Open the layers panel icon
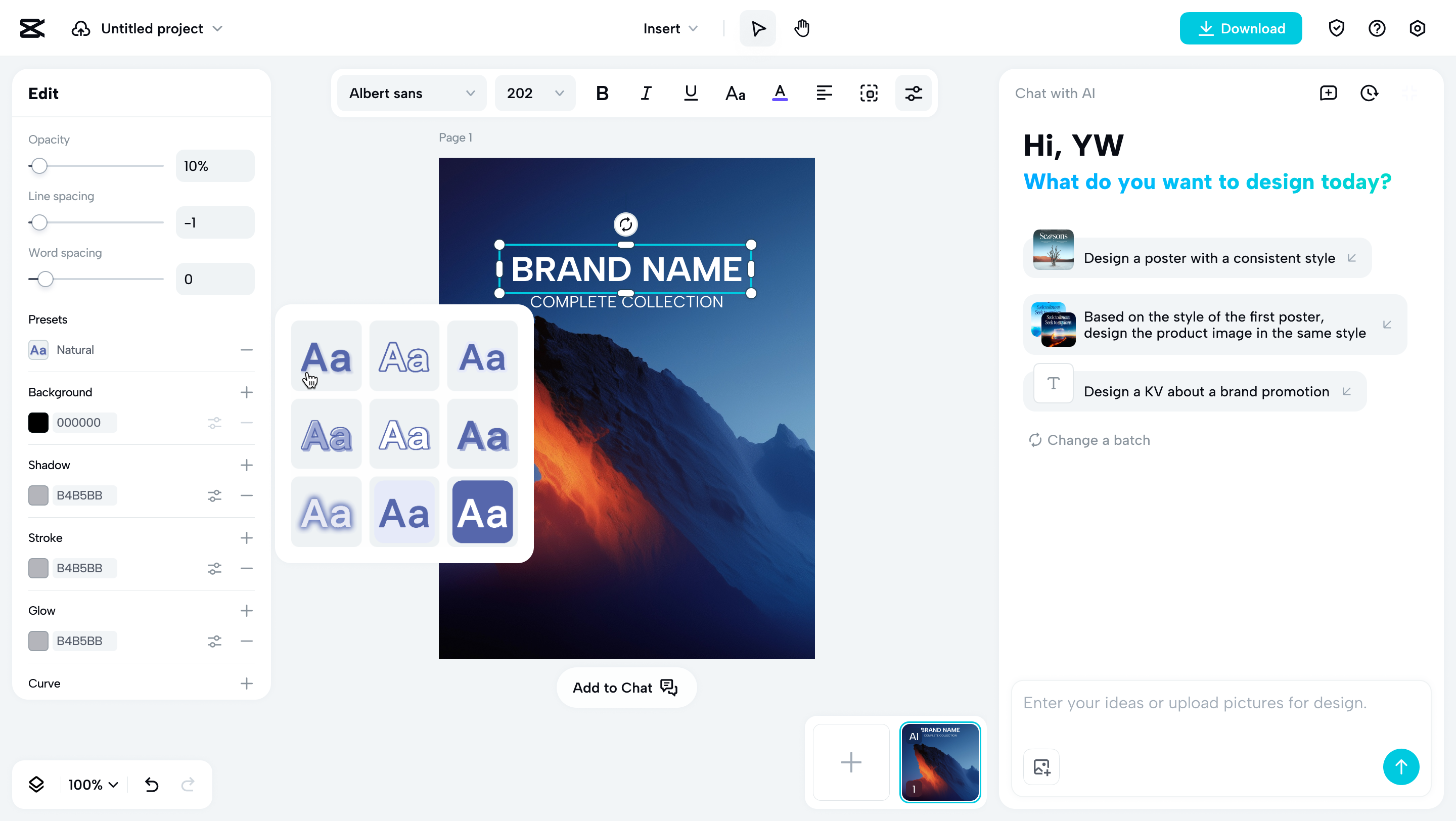The height and width of the screenshot is (821, 1456). pyautogui.click(x=37, y=784)
